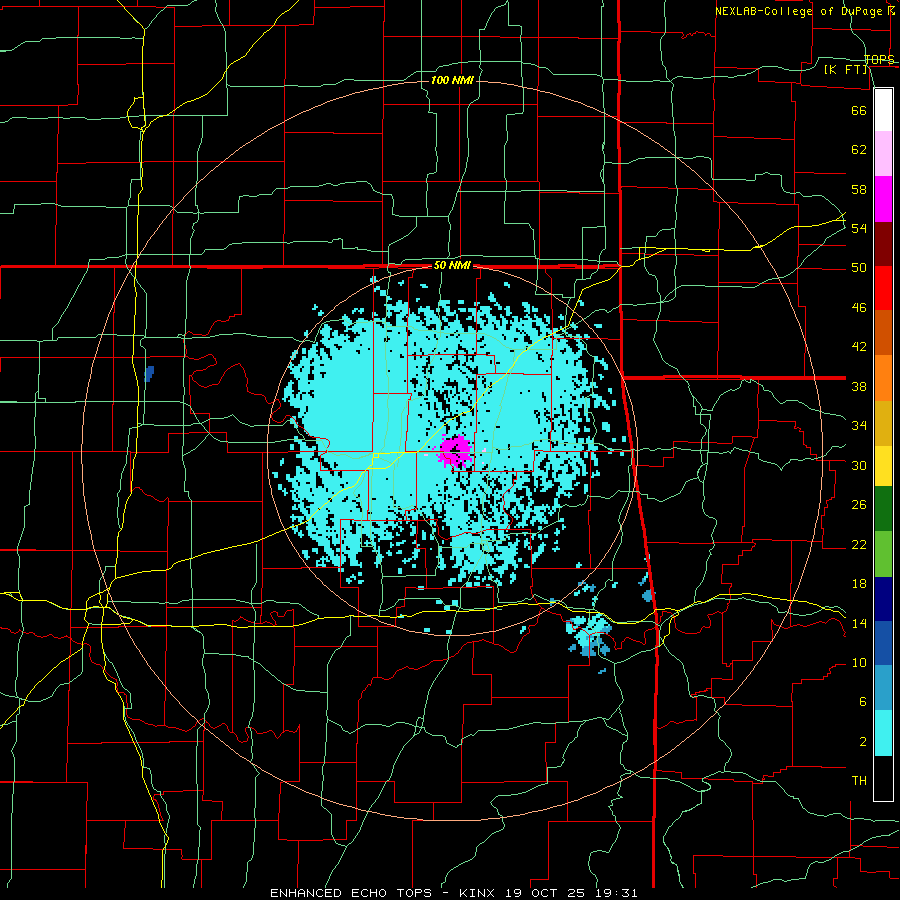The height and width of the screenshot is (900, 900).
Task: Click the dark orange legend swatch
Action: tap(883, 333)
